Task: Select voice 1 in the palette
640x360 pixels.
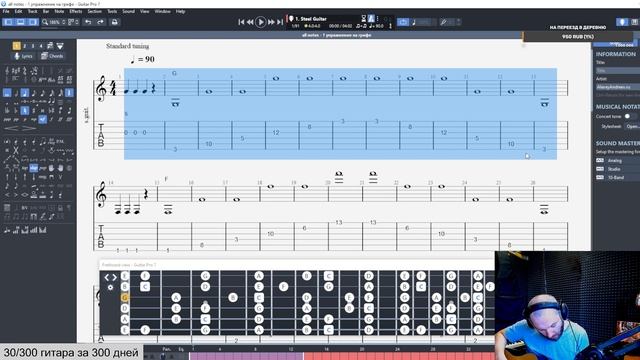Action: click(16, 46)
